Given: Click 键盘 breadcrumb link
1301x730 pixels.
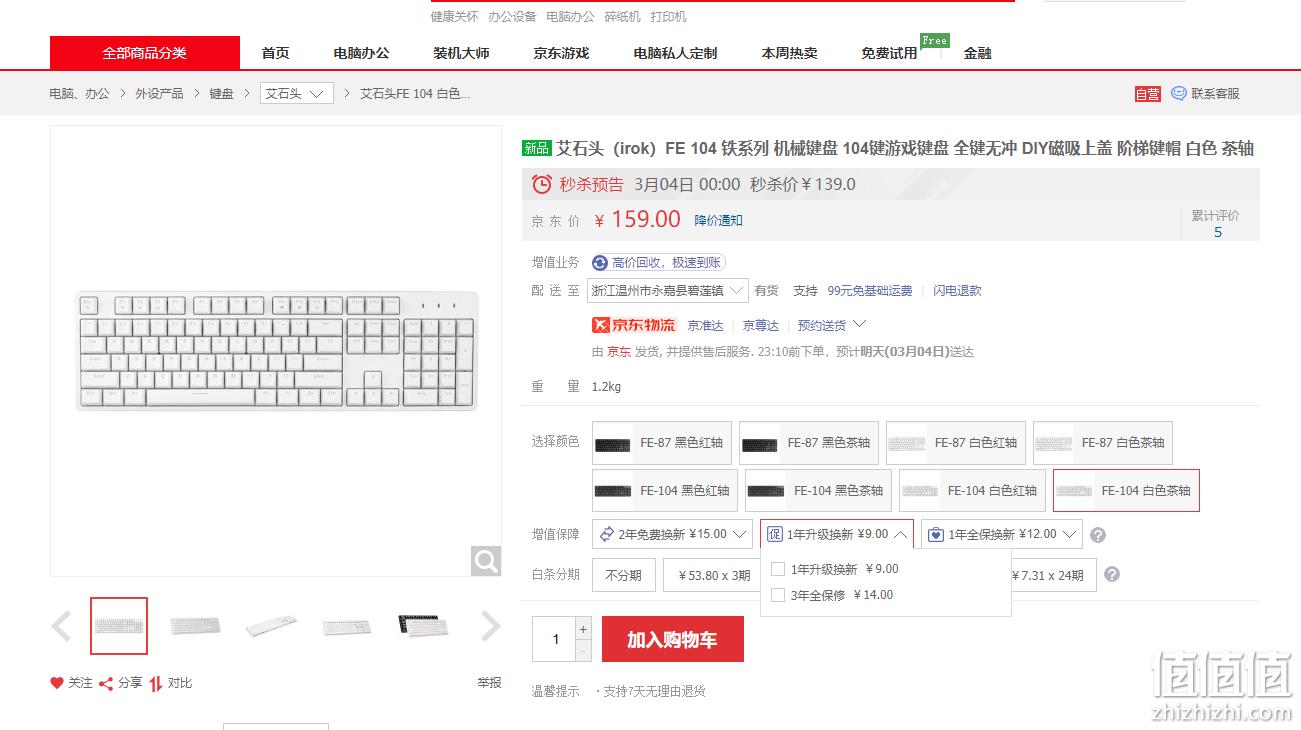Looking at the screenshot, I should (221, 93).
